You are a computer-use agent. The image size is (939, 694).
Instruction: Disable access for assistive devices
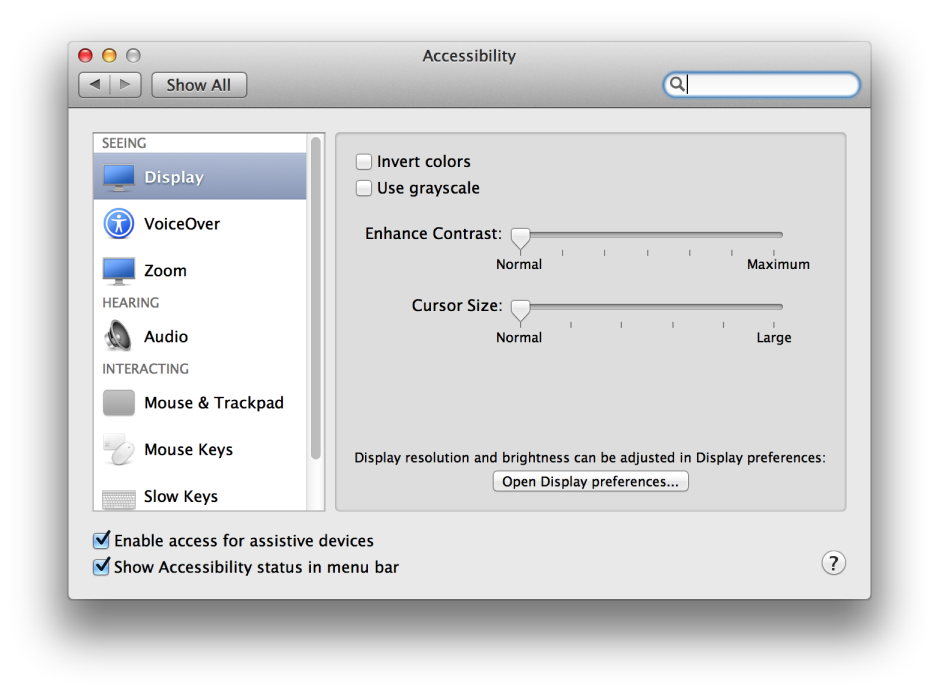[x=101, y=541]
